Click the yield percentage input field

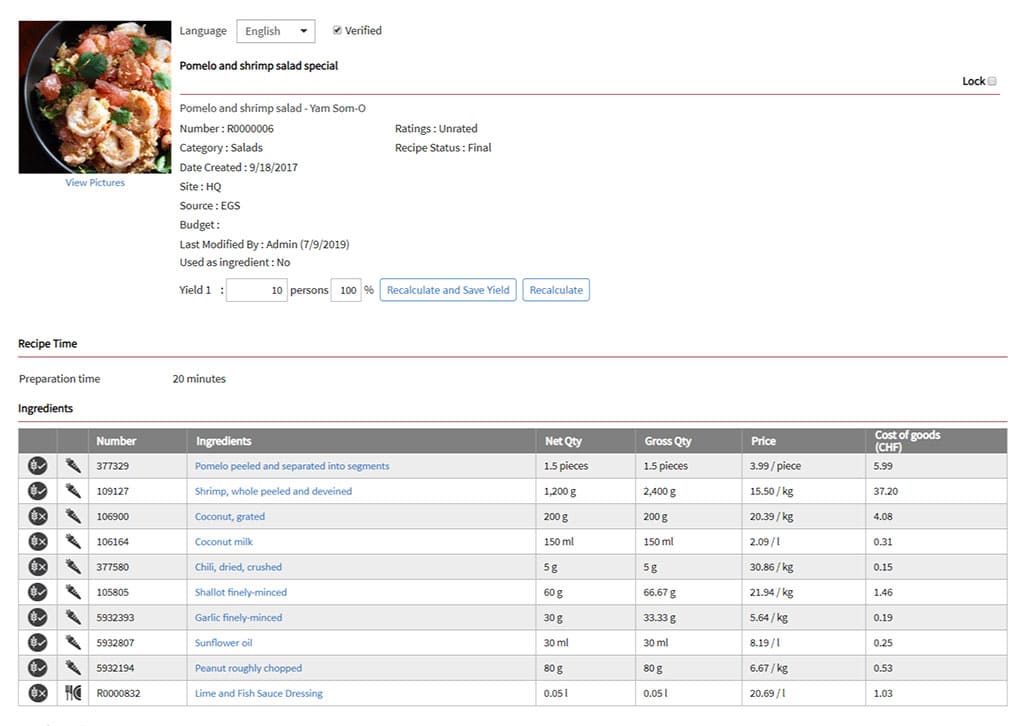point(345,290)
